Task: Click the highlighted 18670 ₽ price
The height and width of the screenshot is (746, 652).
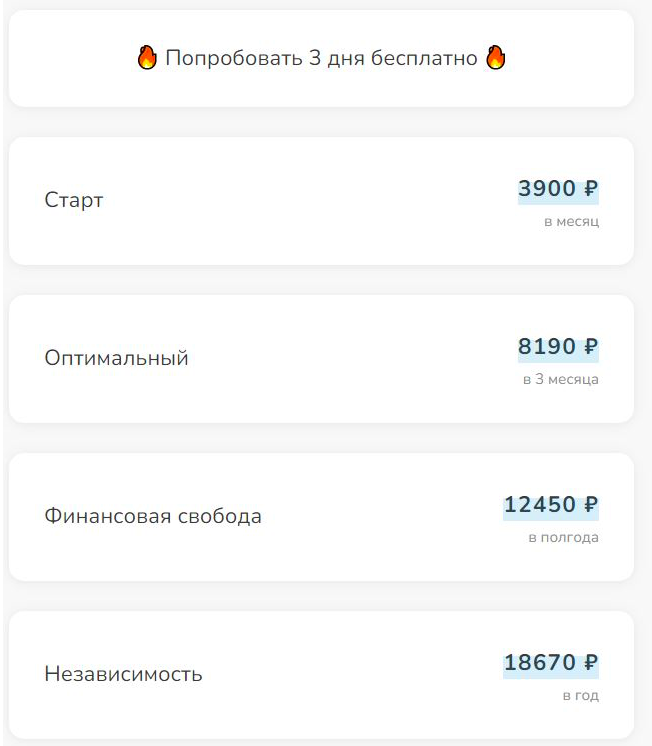Action: [x=551, y=663]
